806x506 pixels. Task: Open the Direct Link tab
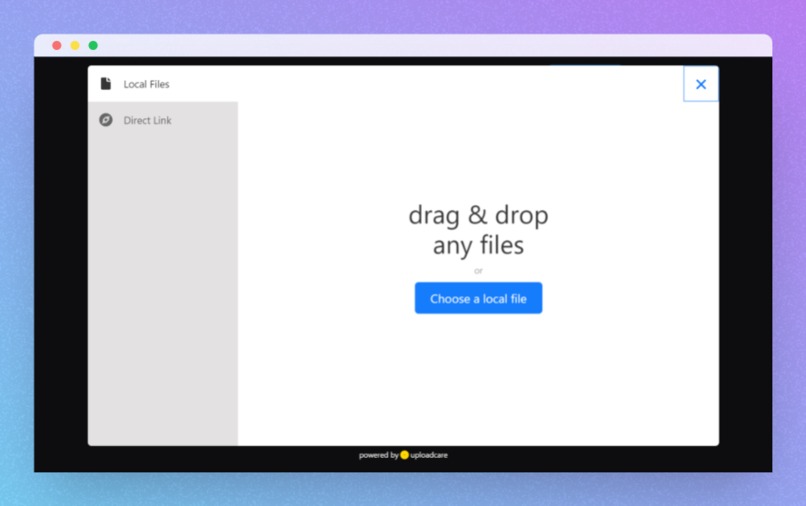pyautogui.click(x=163, y=120)
